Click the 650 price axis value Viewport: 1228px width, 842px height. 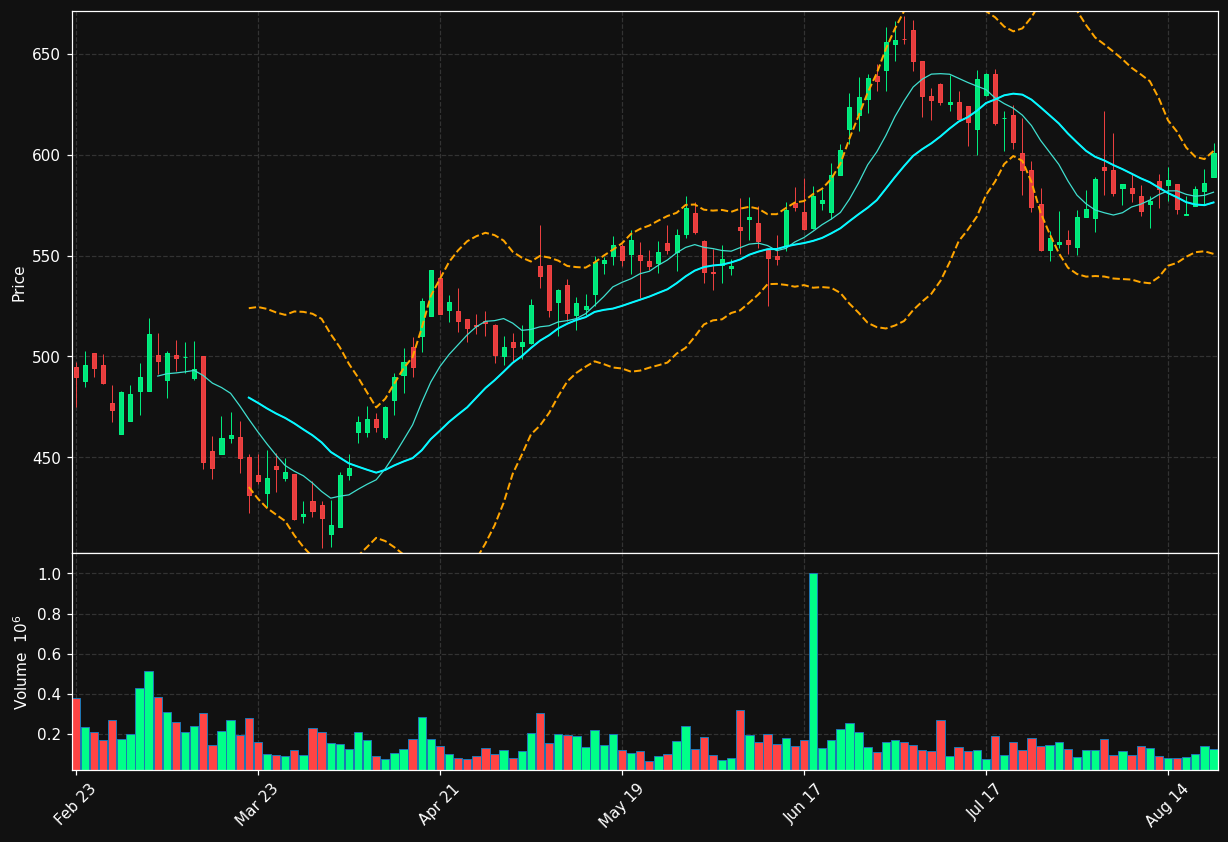point(47,54)
